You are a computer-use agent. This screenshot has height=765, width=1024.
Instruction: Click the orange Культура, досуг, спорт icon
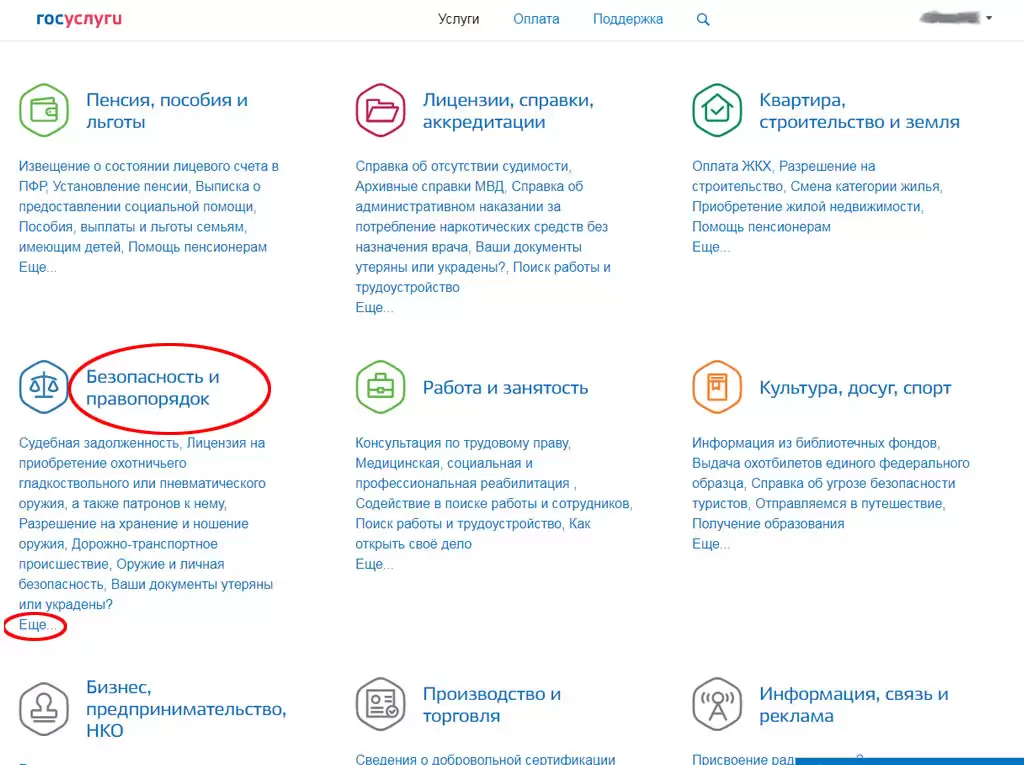pyautogui.click(x=716, y=387)
